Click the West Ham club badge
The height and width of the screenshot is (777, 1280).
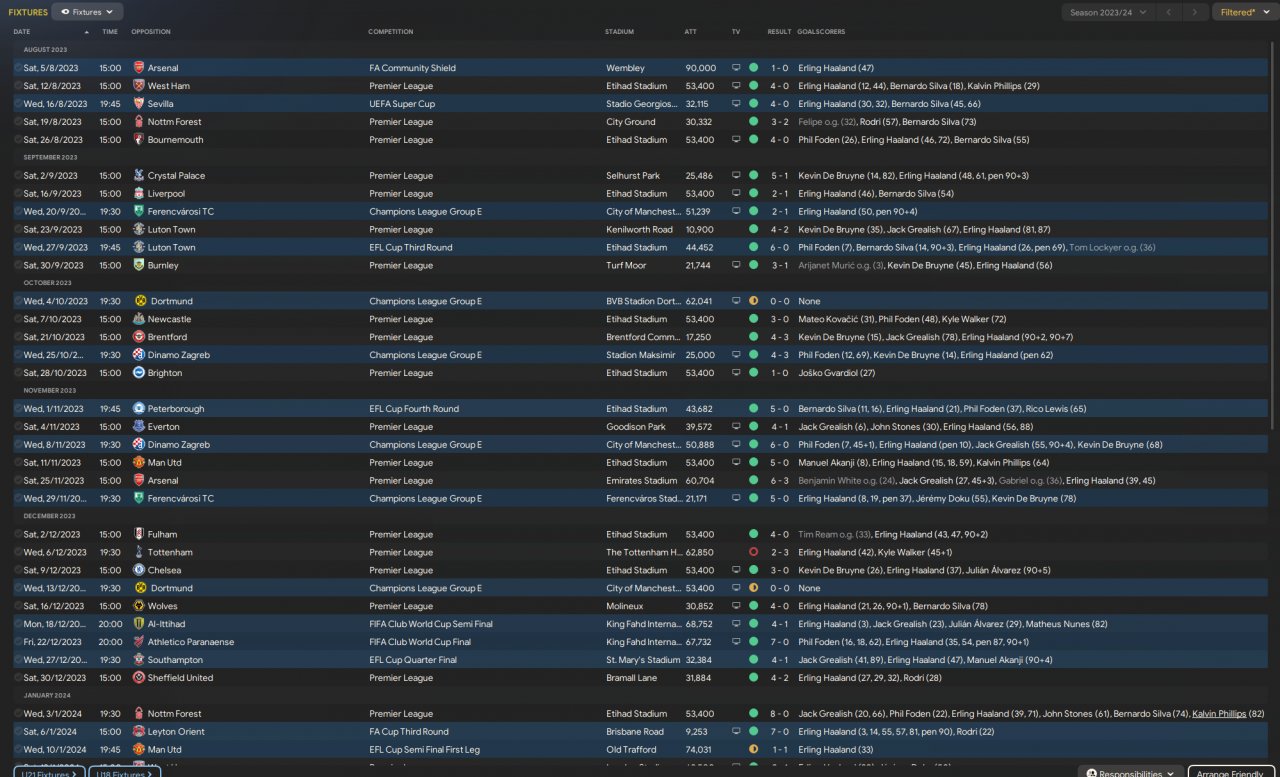[x=139, y=86]
